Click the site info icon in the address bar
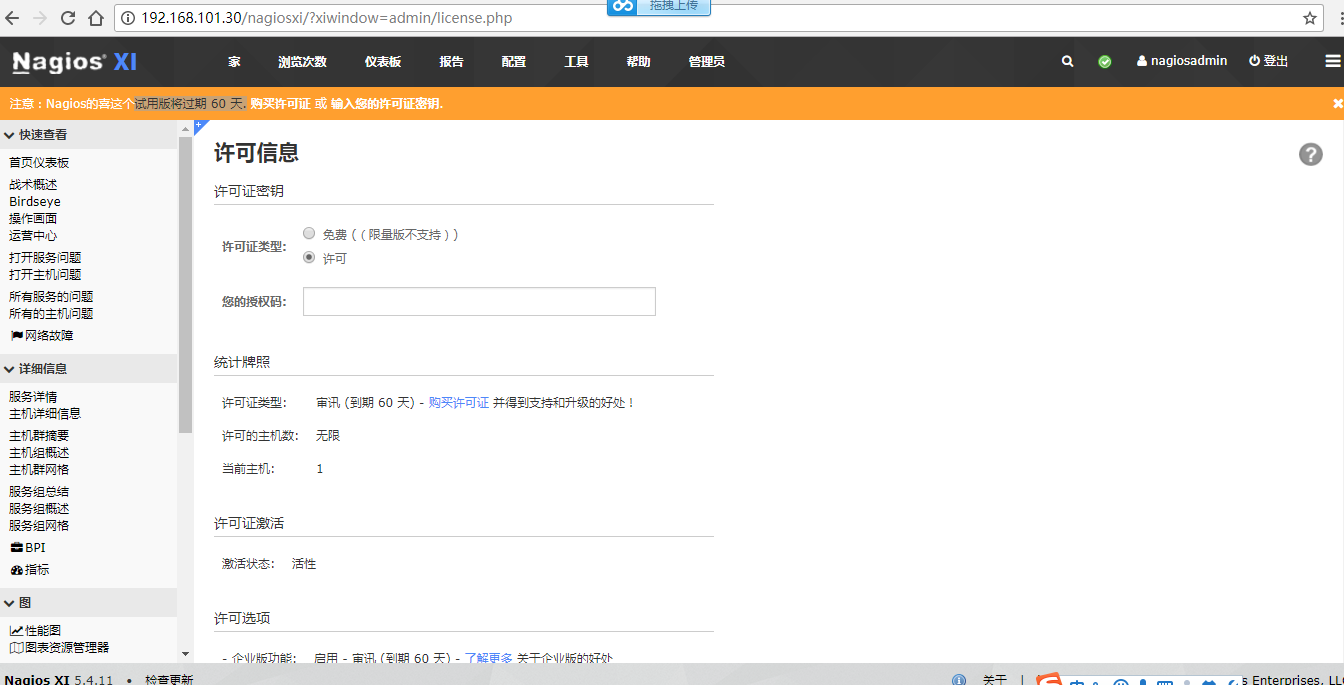 tap(129, 18)
